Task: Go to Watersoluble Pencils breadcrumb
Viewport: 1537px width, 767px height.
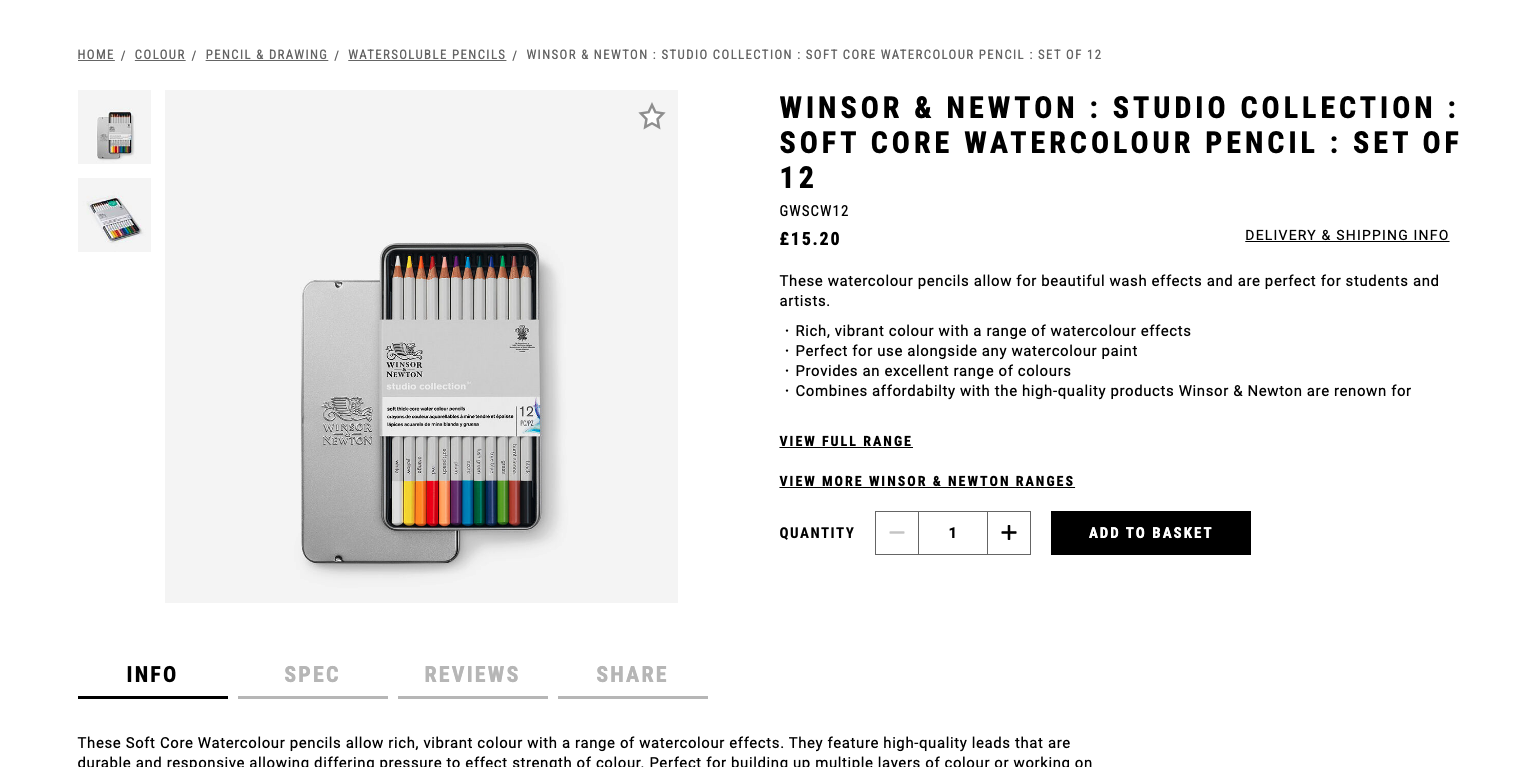Action: (427, 55)
